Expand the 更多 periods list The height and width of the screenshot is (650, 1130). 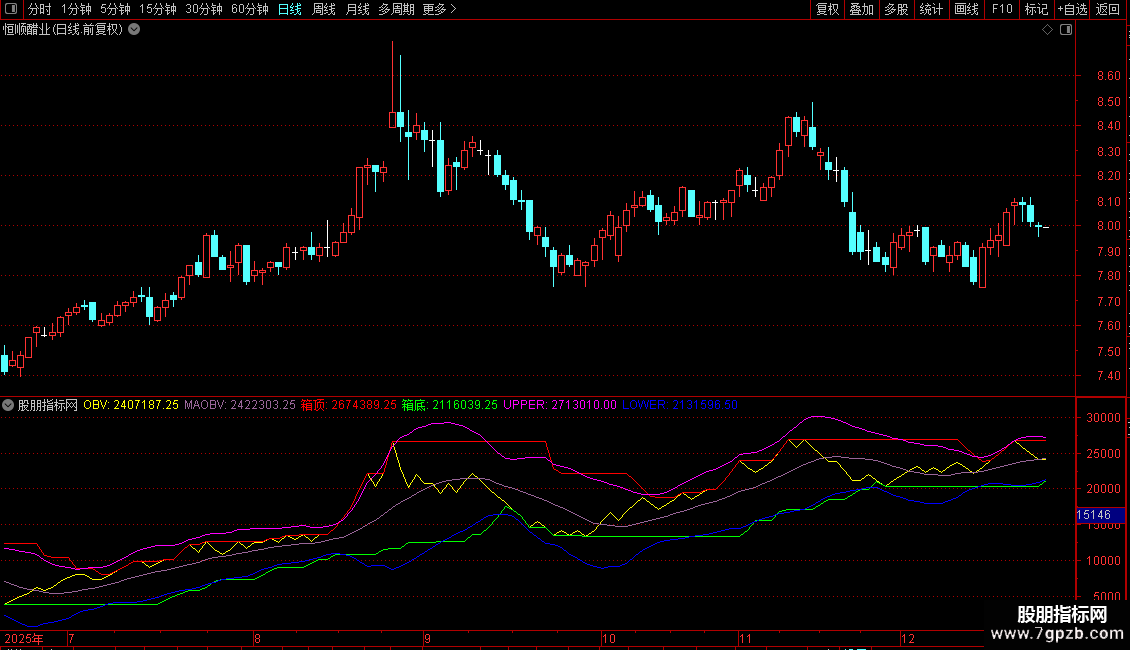[439, 9]
